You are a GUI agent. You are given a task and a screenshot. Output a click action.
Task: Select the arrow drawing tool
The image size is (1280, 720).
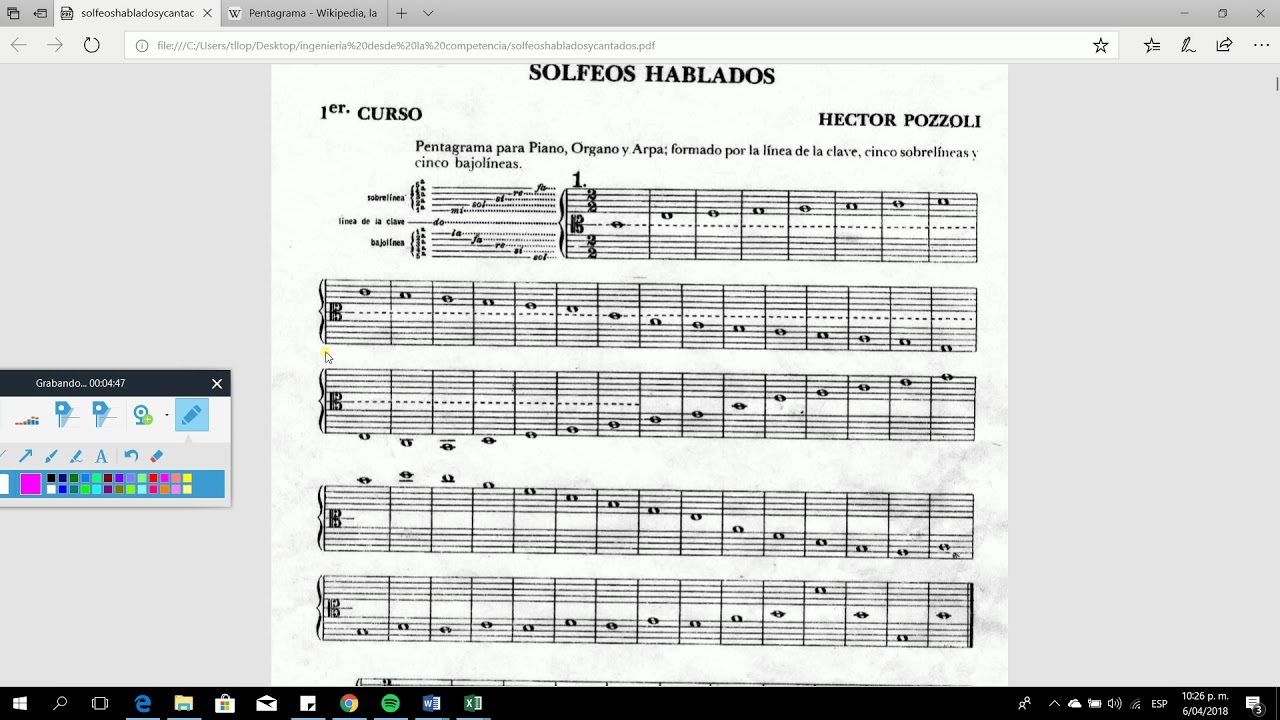(x=26, y=456)
